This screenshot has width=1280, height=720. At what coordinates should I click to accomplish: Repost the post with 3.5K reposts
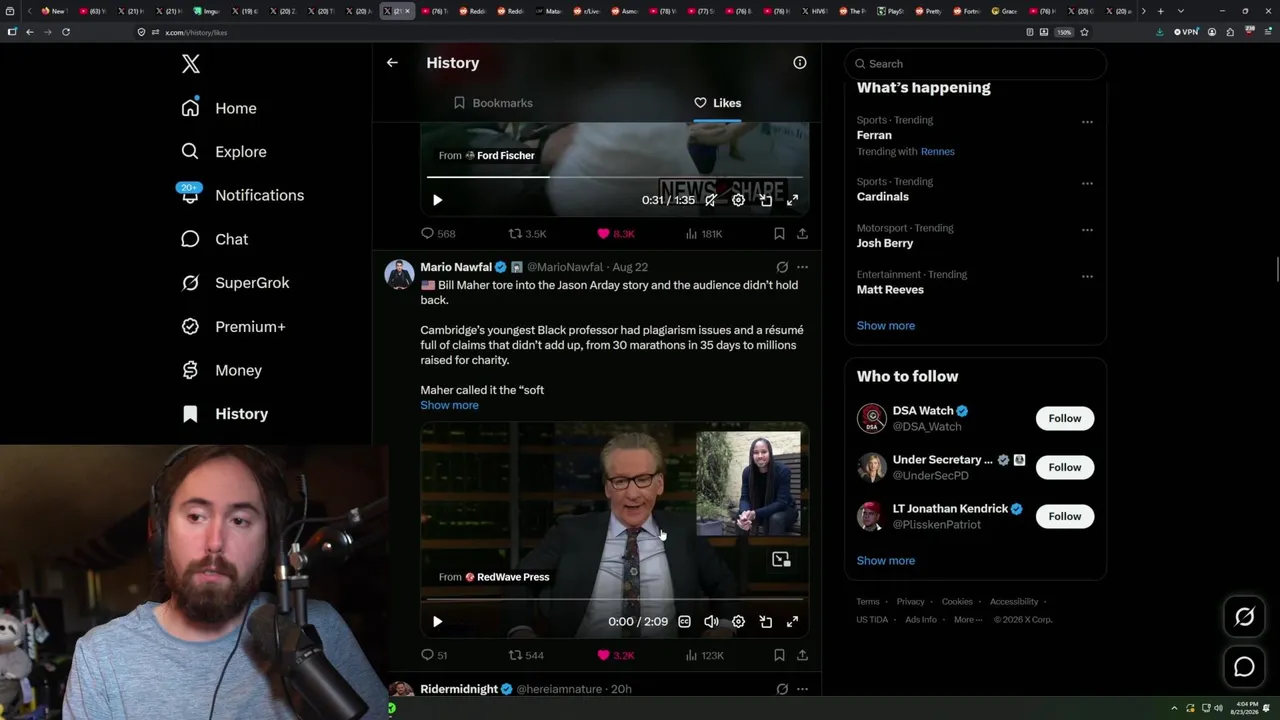click(x=527, y=234)
